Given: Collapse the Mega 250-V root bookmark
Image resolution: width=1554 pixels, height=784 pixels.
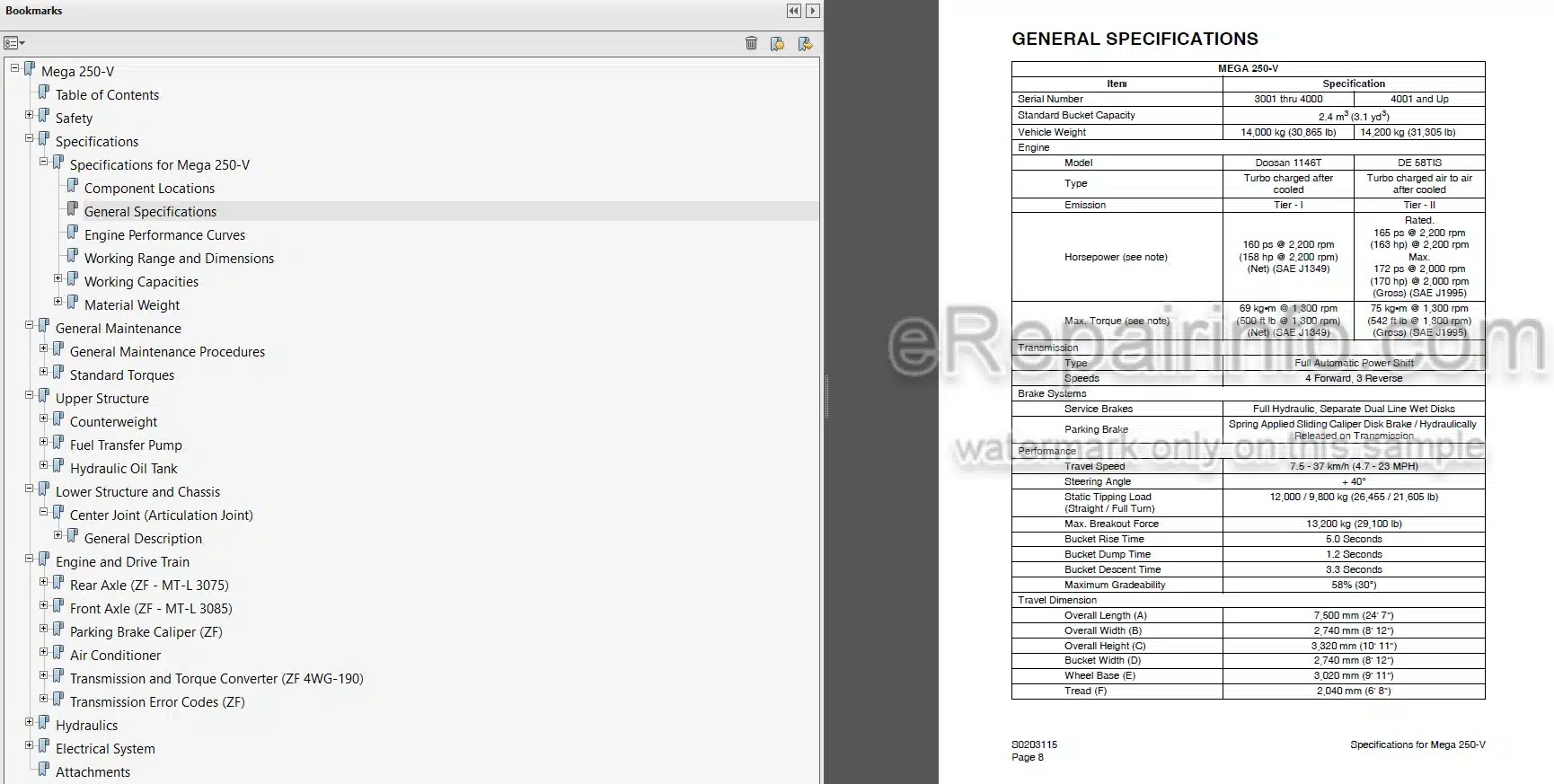Looking at the screenshot, I should pos(14,68).
